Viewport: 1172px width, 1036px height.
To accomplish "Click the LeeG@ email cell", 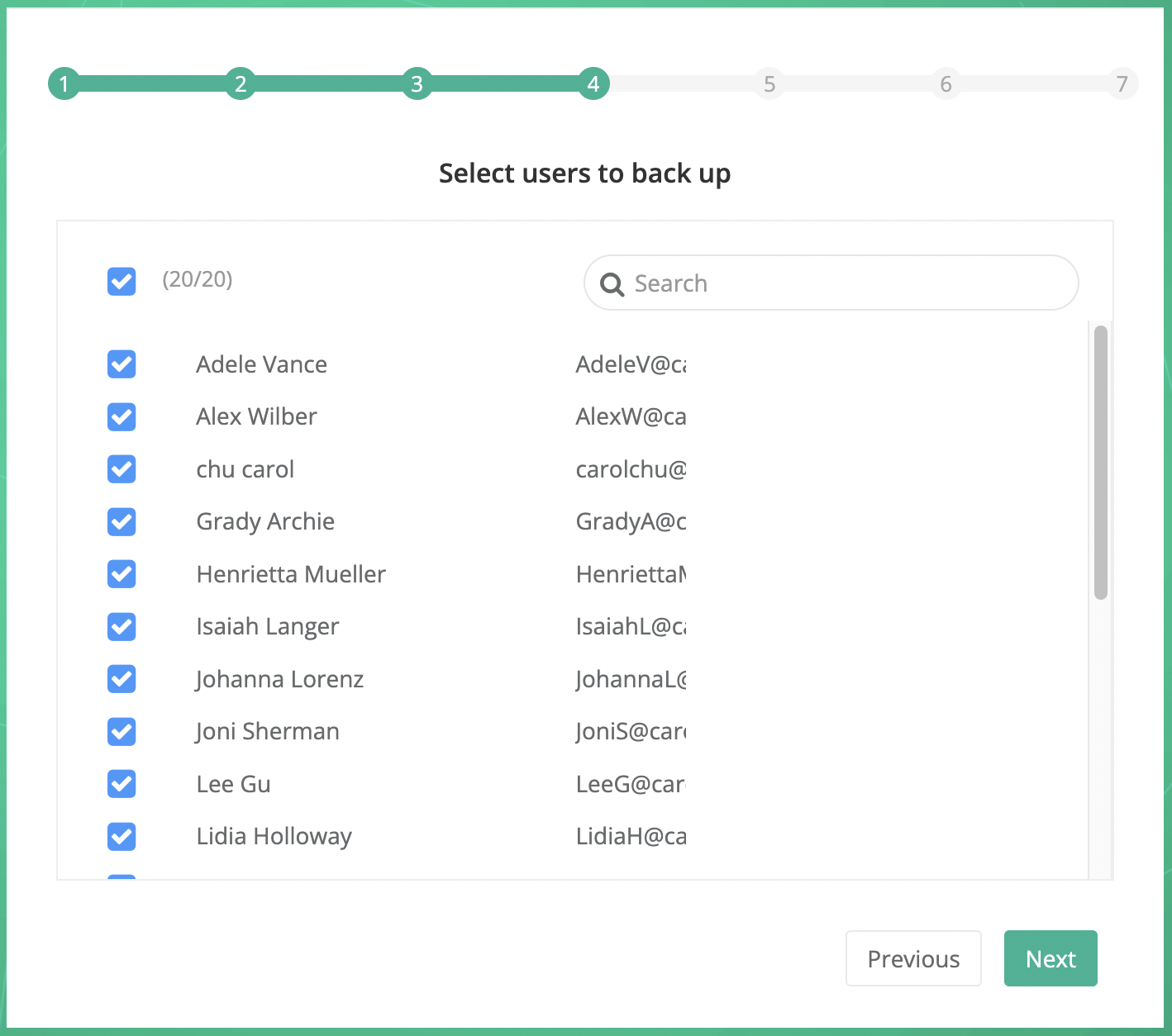I will pyautogui.click(x=631, y=784).
